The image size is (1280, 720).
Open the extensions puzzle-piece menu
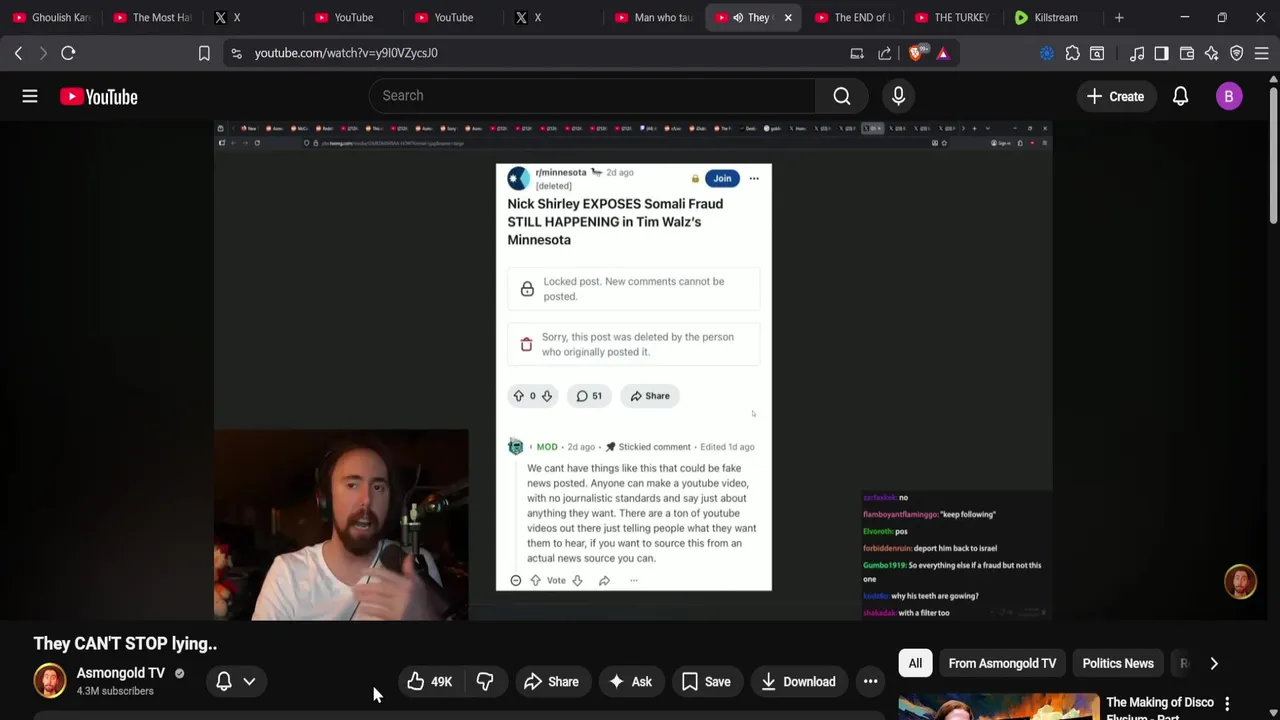click(x=1072, y=53)
